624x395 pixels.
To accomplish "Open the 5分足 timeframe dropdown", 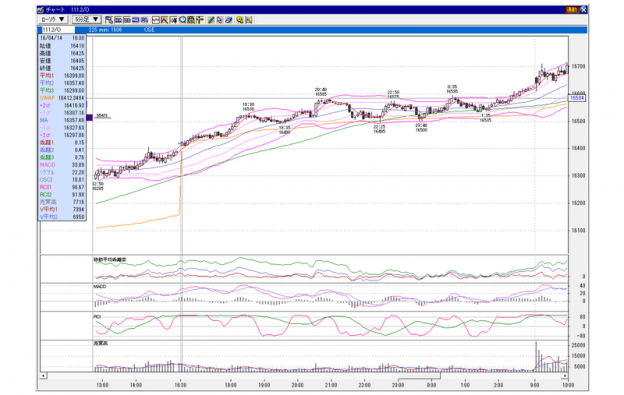I will coord(87,19).
